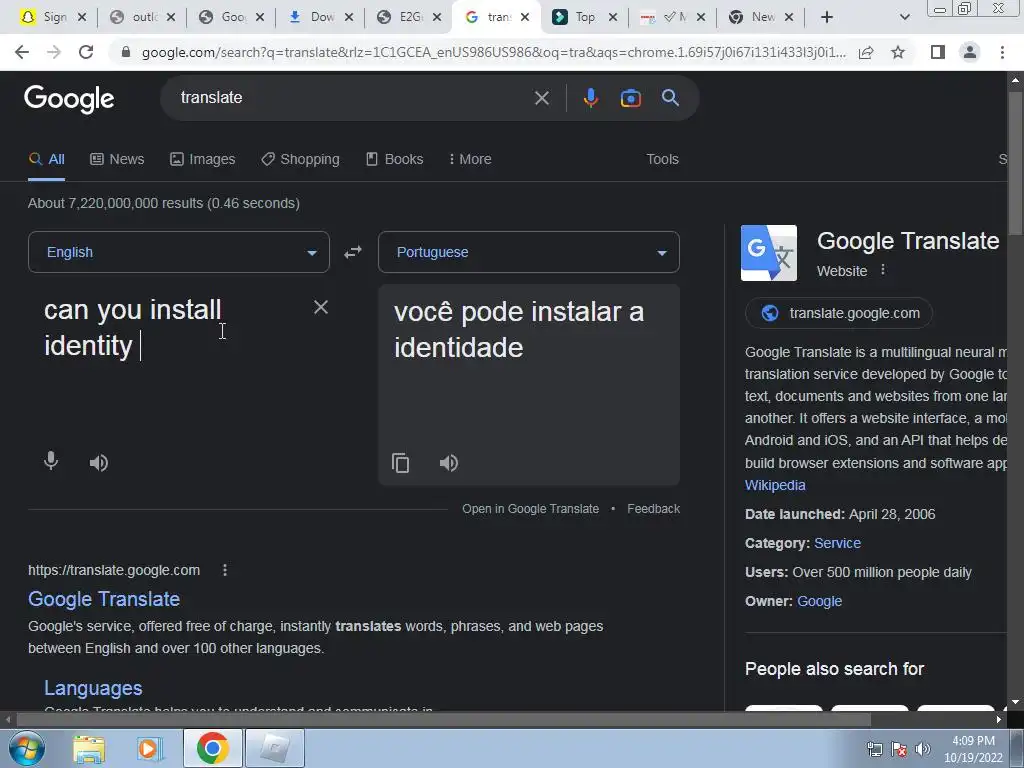The width and height of the screenshot is (1024, 768).
Task: Open a new browser tab
Action: coord(827,17)
